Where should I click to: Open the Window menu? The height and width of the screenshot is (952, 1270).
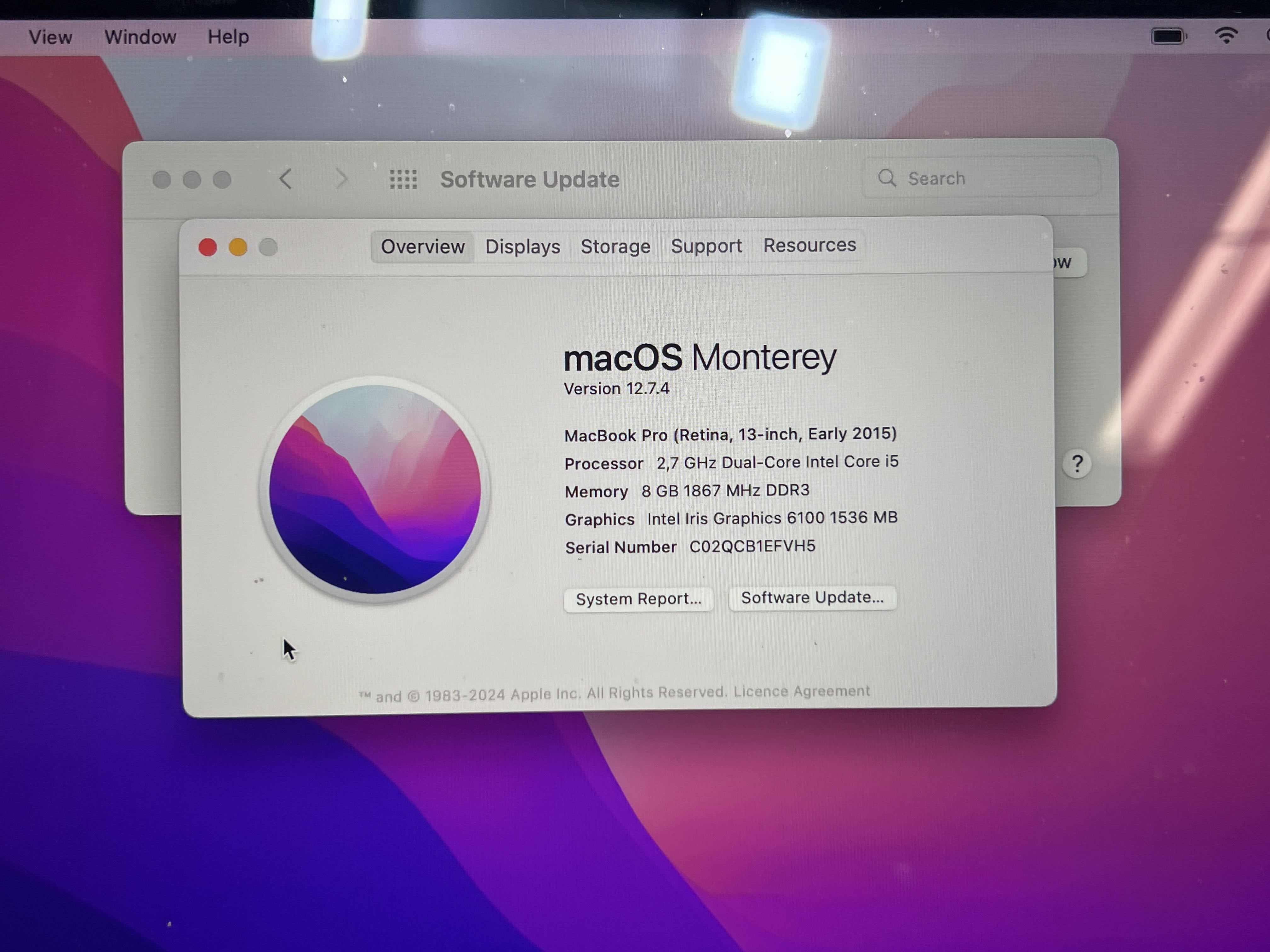(140, 37)
